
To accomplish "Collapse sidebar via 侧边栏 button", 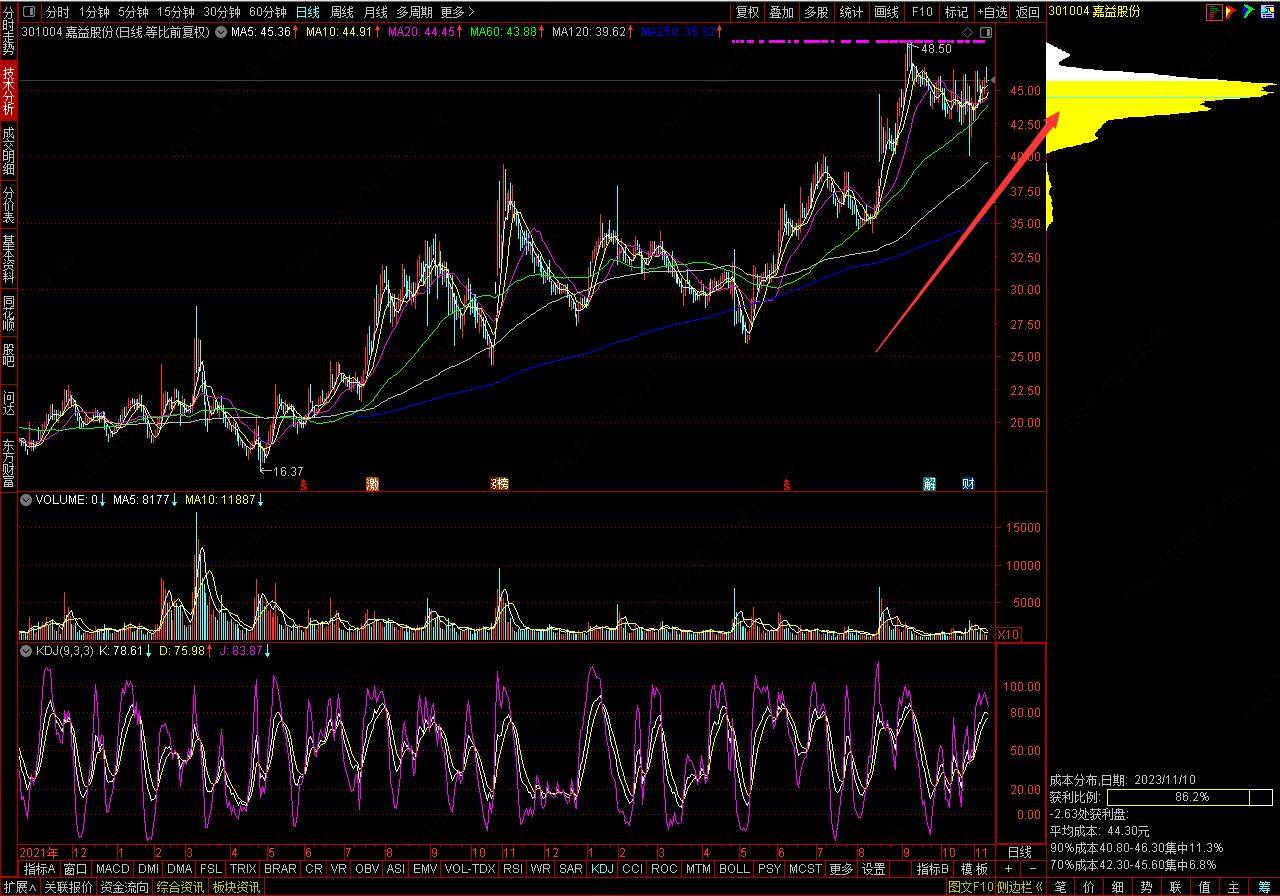I will (1020, 887).
